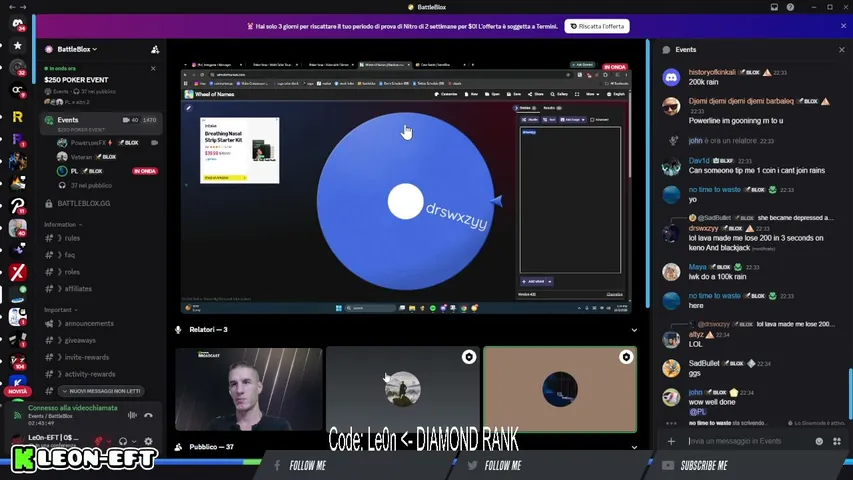Viewport: 853px width, 480px height.
Task: Click '37 nel pubblico' under PL
Action: pos(91,186)
